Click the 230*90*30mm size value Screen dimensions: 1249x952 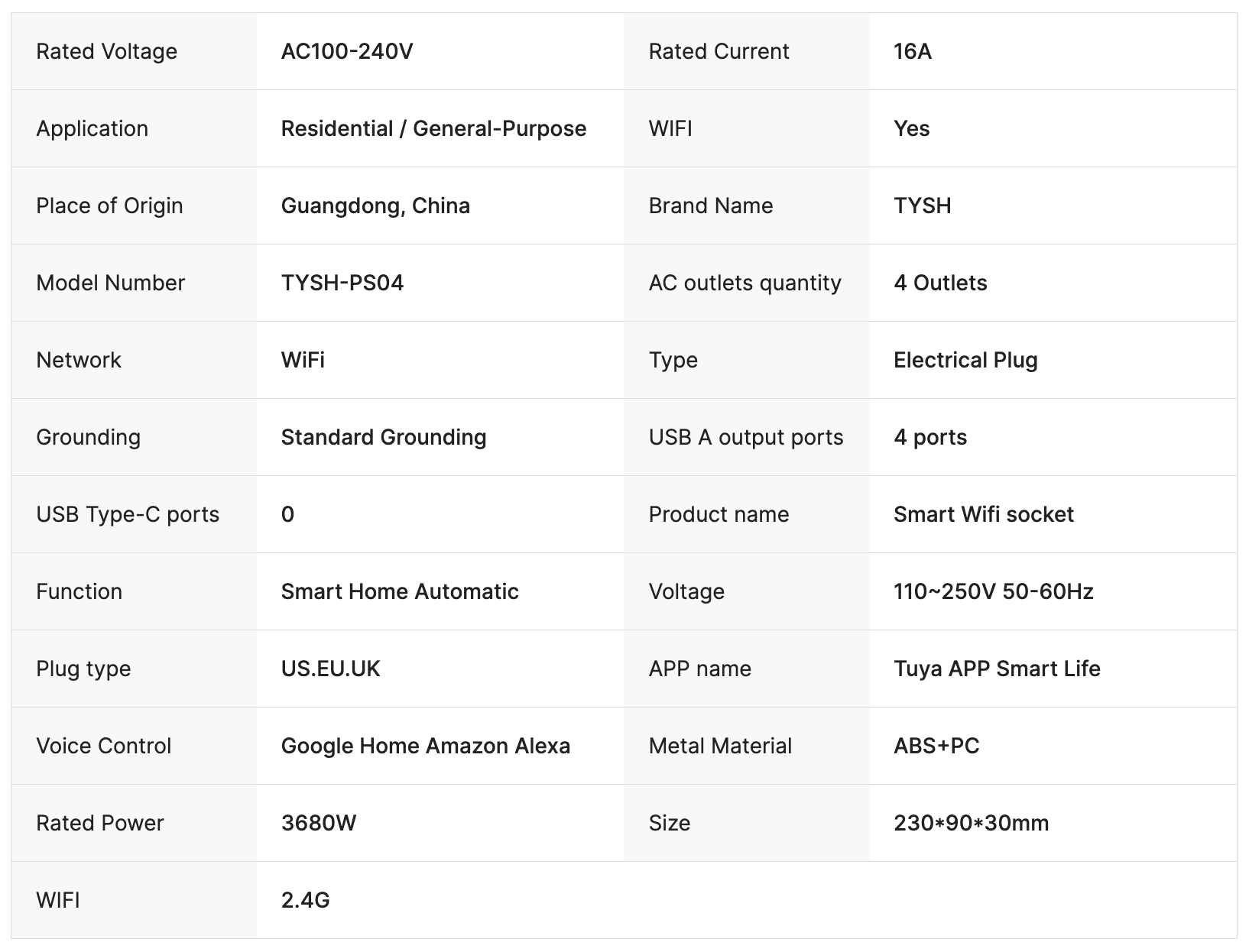click(972, 823)
